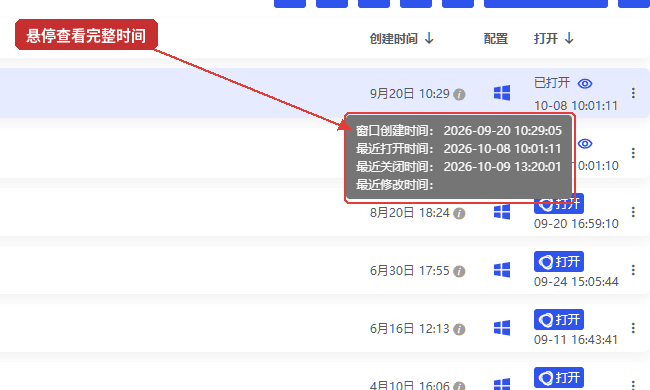Click info icon next to 9月20日 10:29

tap(459, 94)
